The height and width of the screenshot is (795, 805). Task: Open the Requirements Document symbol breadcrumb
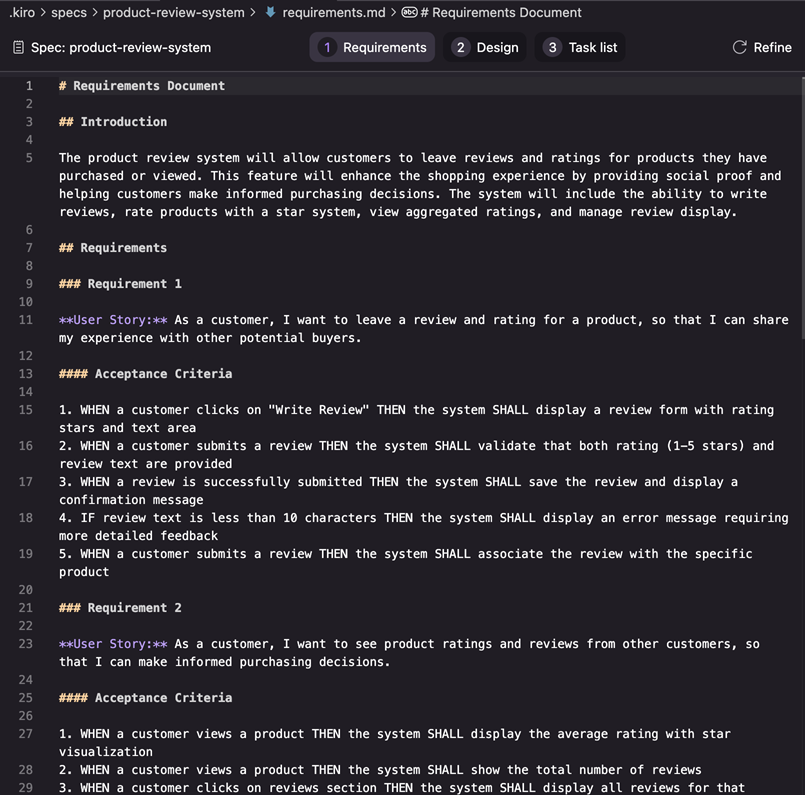(501, 13)
